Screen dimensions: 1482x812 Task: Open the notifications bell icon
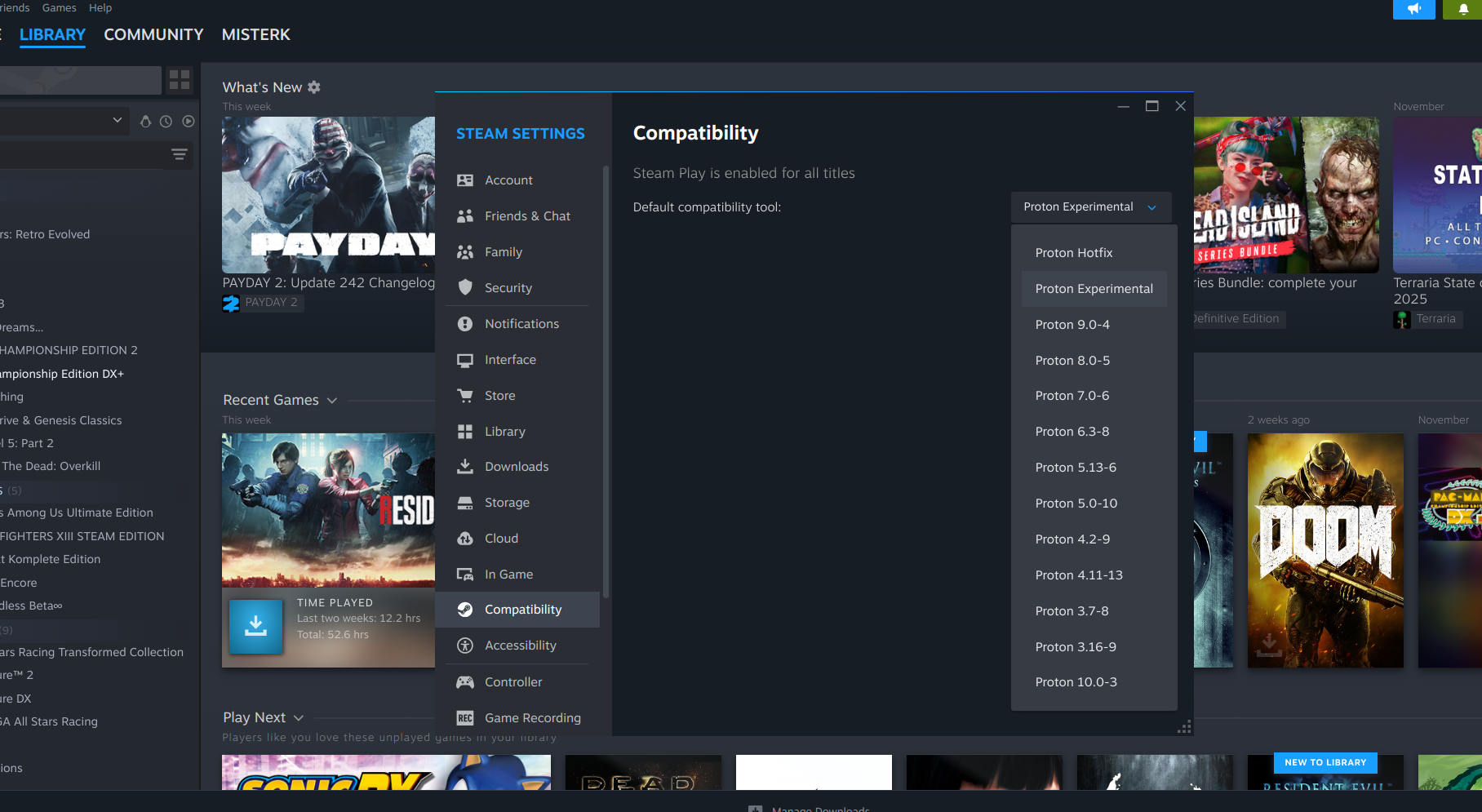[x=1463, y=9]
